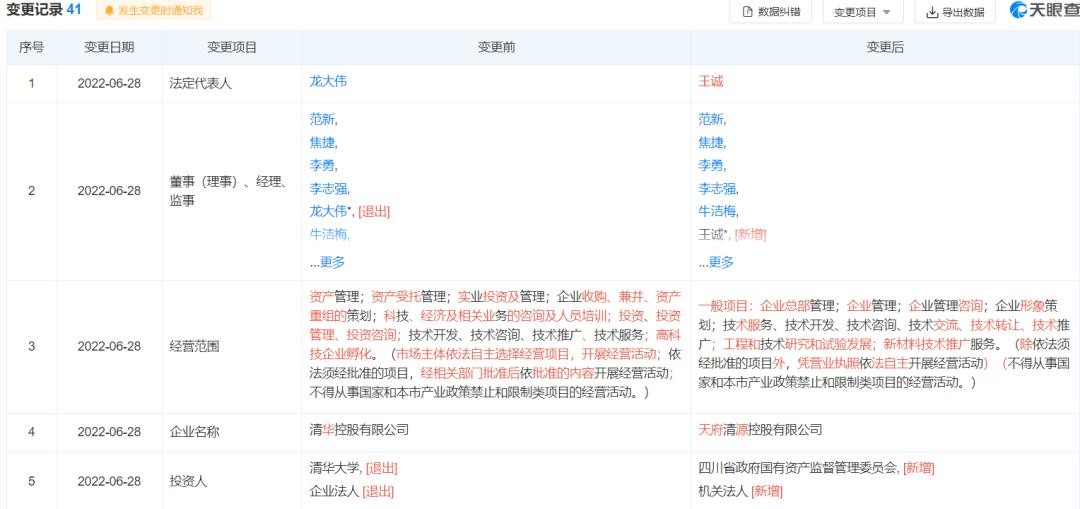This screenshot has height=509, width=1080.
Task: Select 四川省政府国有资产监督管理委员会 investor entry
Action: point(798,468)
